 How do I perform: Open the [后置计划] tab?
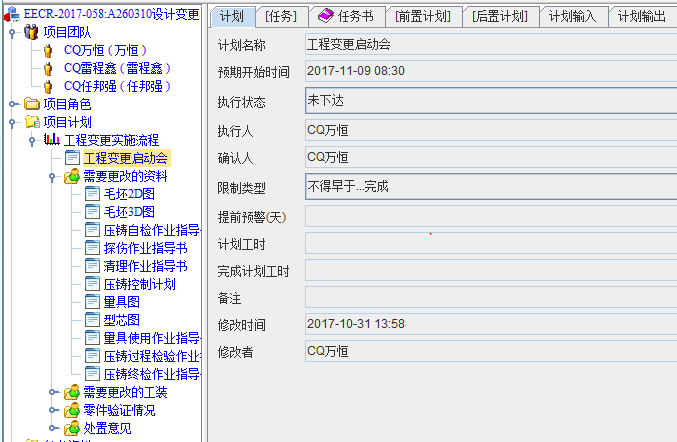pos(500,16)
